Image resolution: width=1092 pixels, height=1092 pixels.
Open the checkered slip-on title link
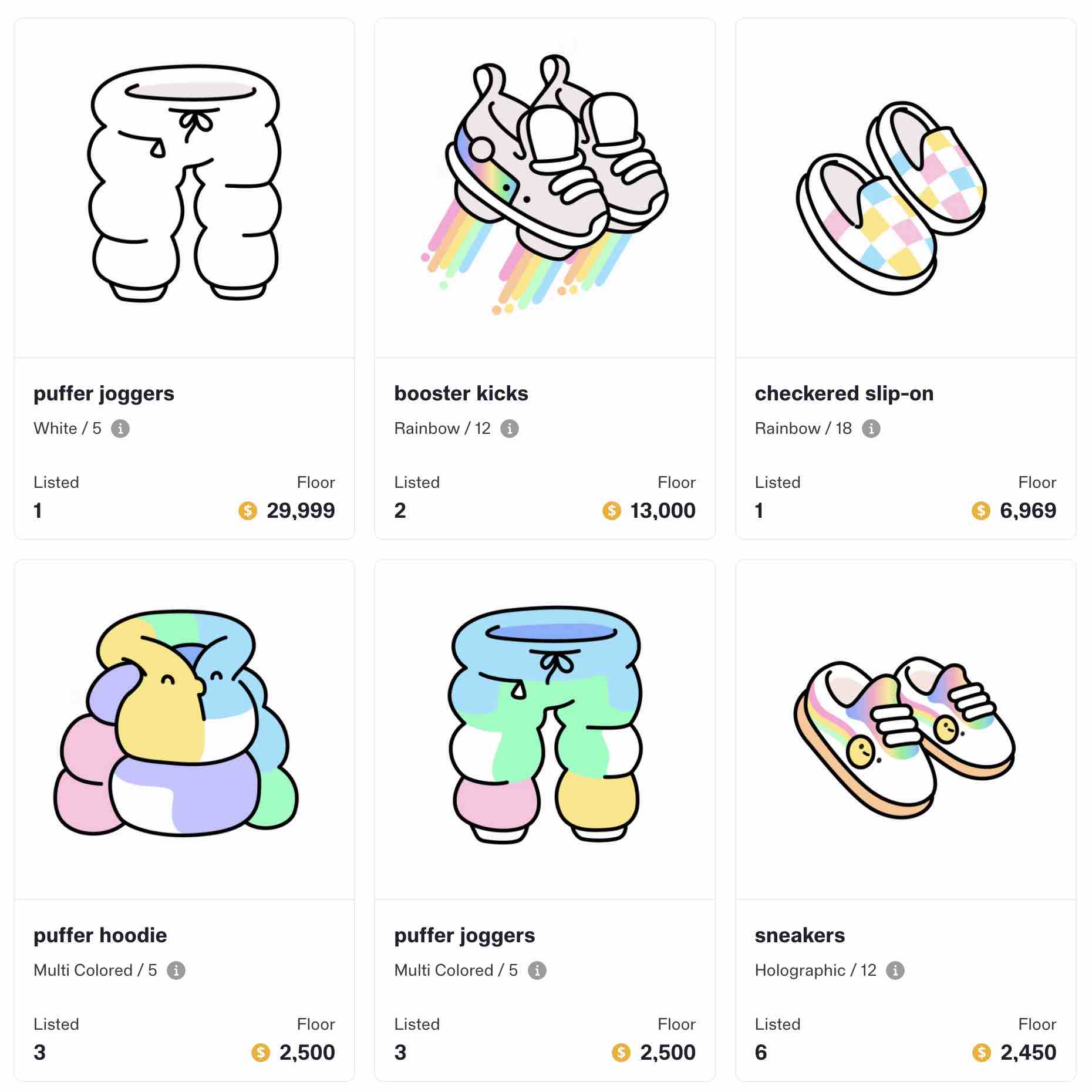844,393
